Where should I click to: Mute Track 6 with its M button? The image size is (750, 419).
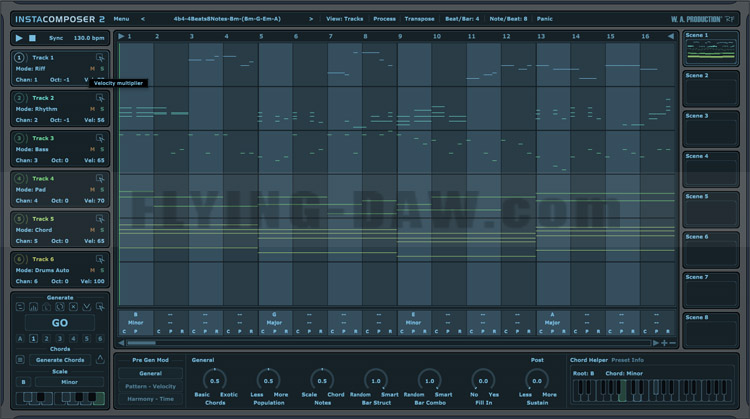92,270
